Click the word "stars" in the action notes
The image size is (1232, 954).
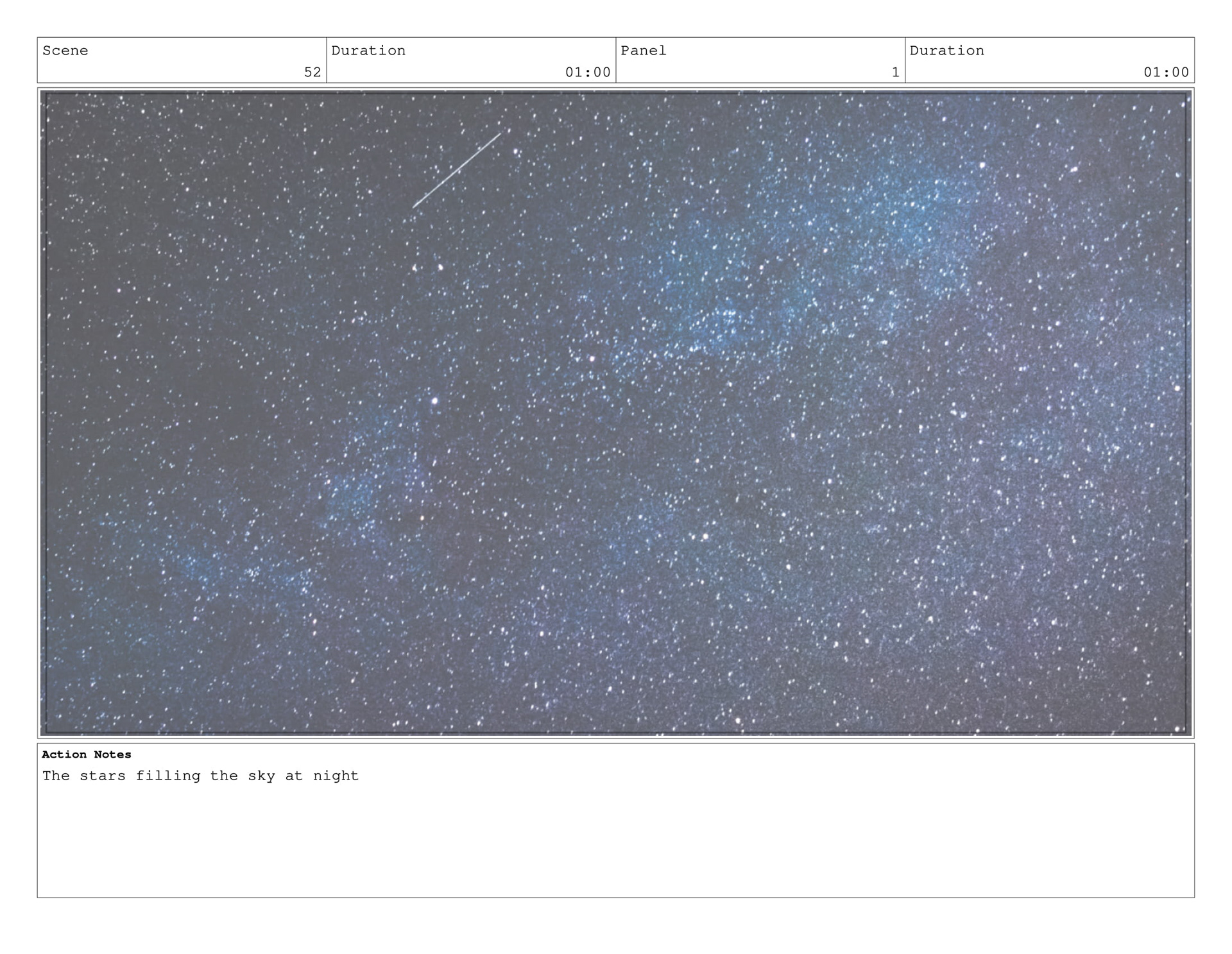tap(102, 776)
